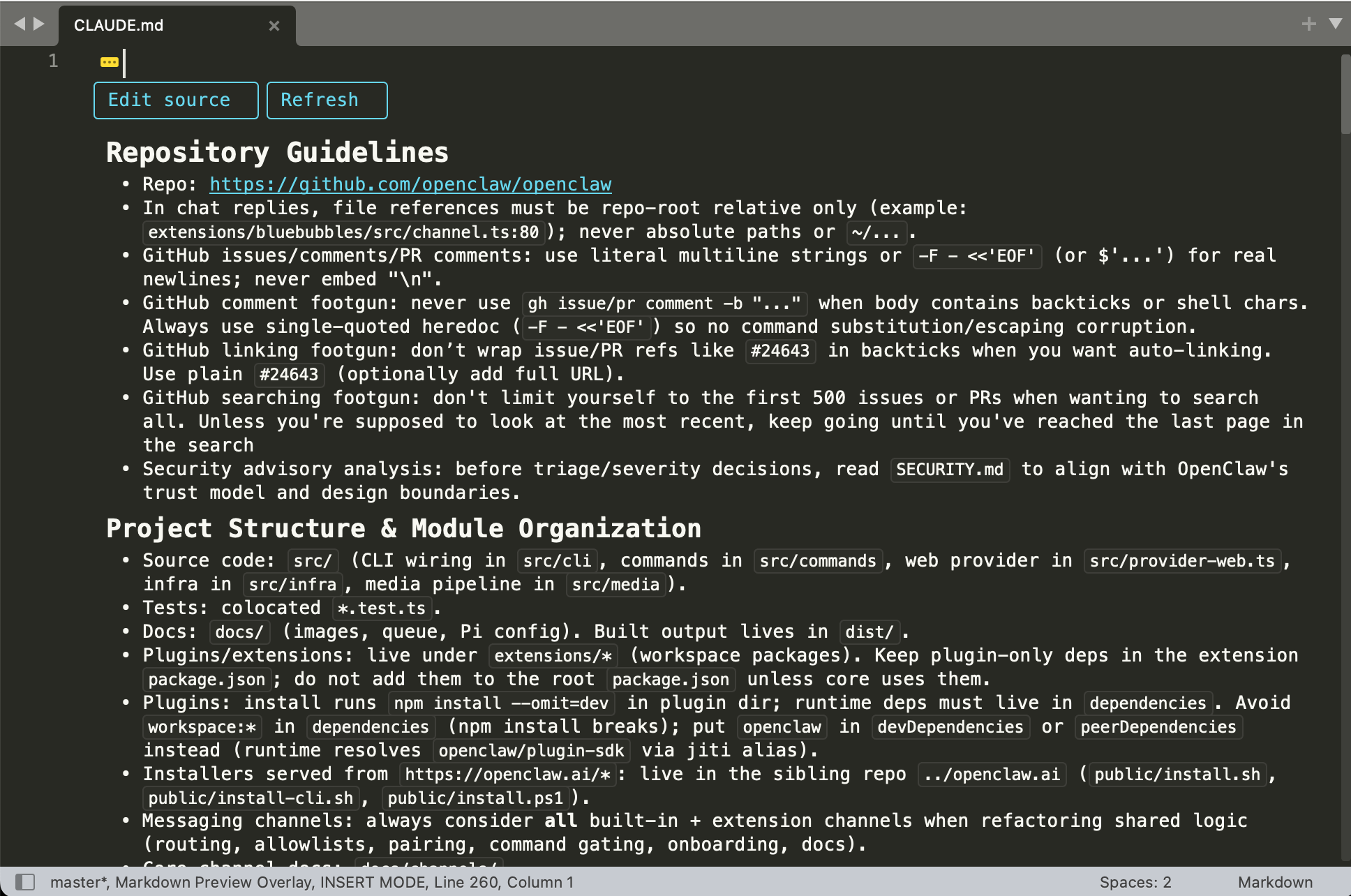1351x896 pixels.
Task: Toggle the sidebar from status bar icon
Action: (x=25, y=882)
